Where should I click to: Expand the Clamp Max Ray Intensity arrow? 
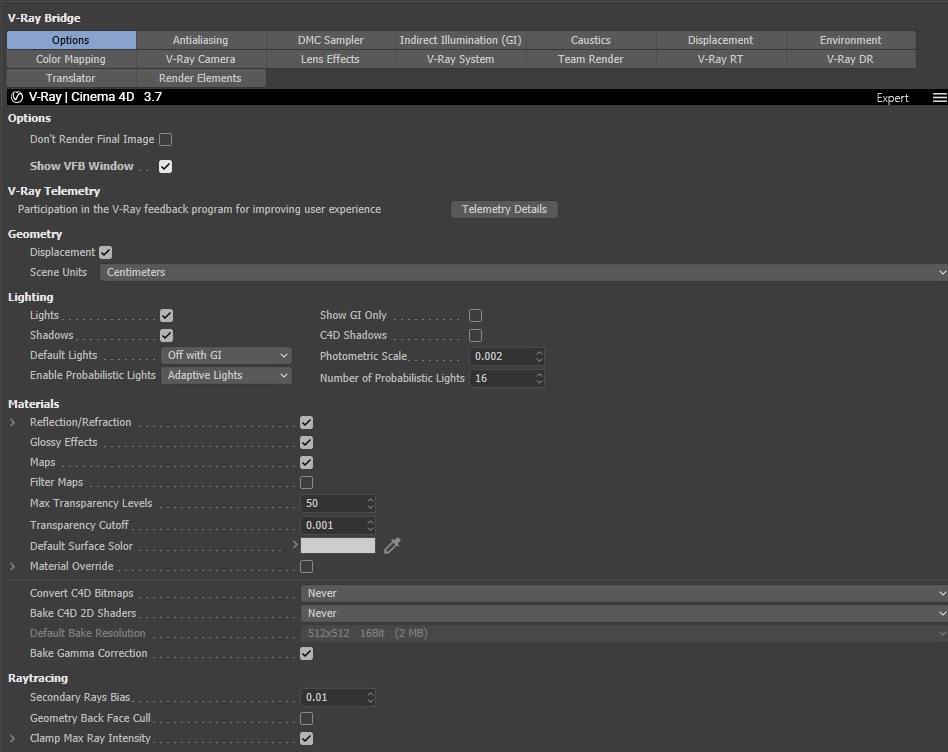pyautogui.click(x=13, y=738)
